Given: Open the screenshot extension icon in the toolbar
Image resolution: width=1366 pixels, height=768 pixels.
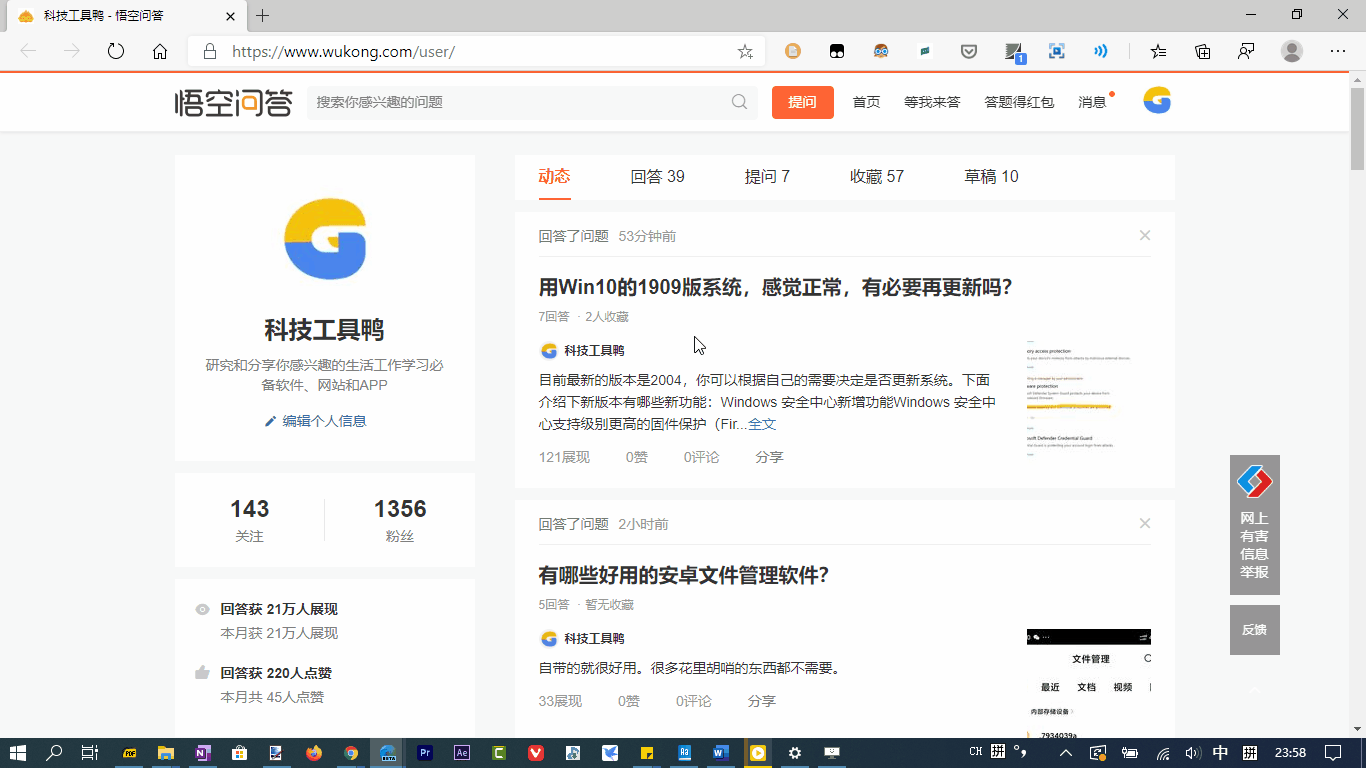Looking at the screenshot, I should pyautogui.click(x=1057, y=51).
